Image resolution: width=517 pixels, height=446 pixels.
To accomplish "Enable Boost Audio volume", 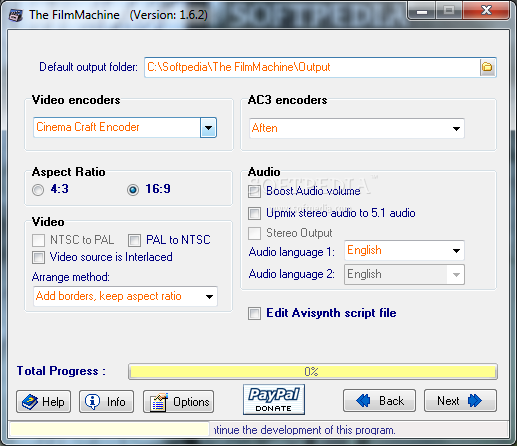I will pyautogui.click(x=254, y=192).
